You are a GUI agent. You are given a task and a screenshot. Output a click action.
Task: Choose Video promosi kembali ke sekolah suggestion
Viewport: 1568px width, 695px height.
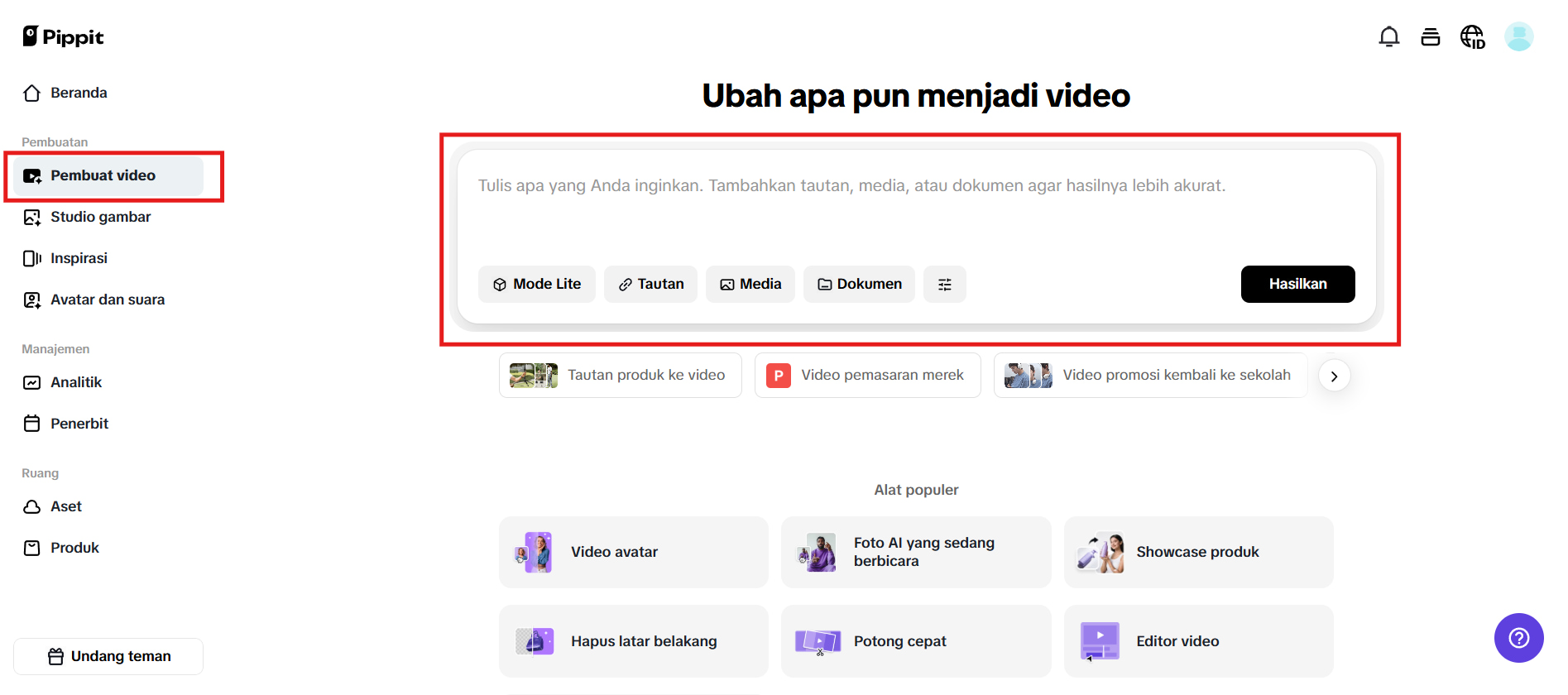pos(1151,376)
